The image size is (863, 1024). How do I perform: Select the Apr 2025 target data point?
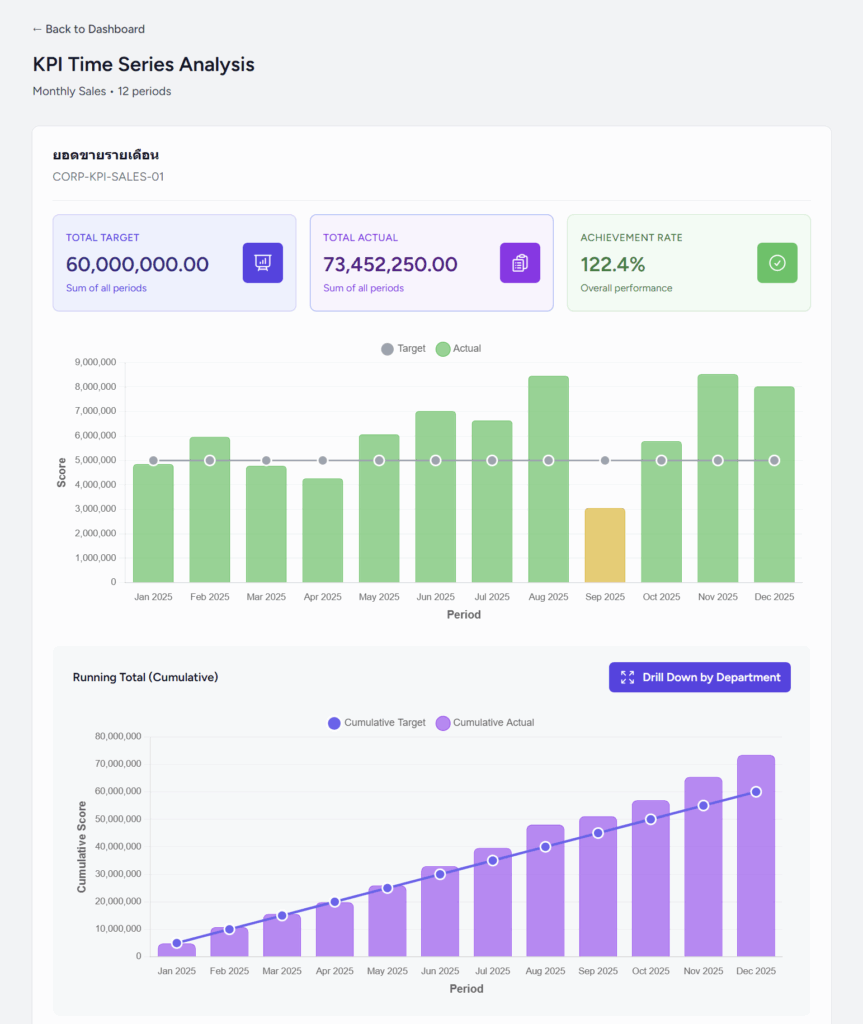323,460
